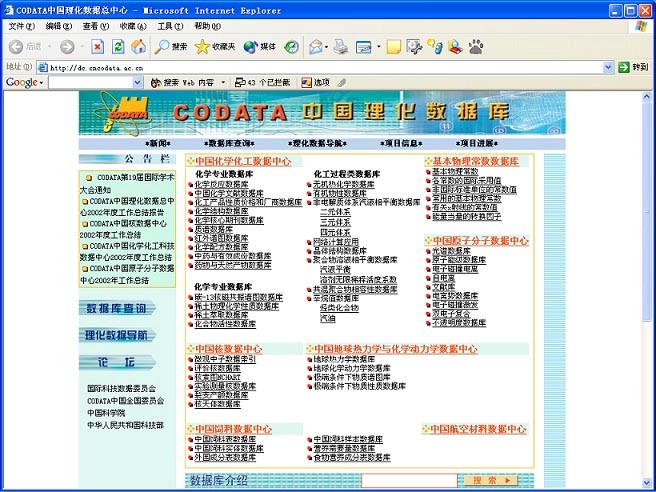656x492 pixels.
Task: Open Favorites (收藏夹) star button
Action: click(x=215, y=46)
